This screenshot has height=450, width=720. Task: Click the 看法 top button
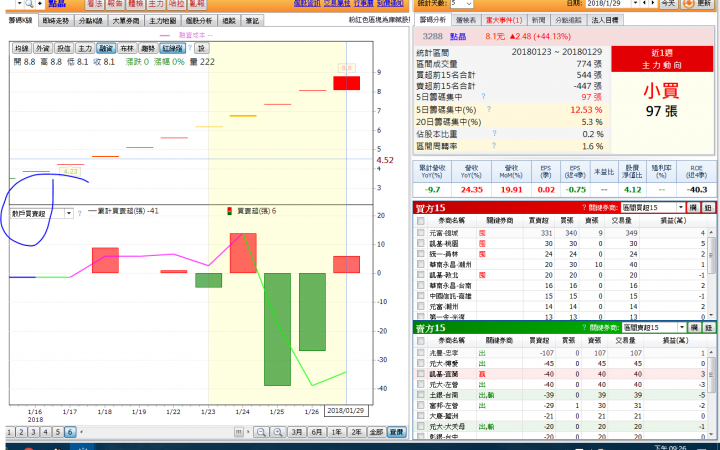click(x=95, y=4)
